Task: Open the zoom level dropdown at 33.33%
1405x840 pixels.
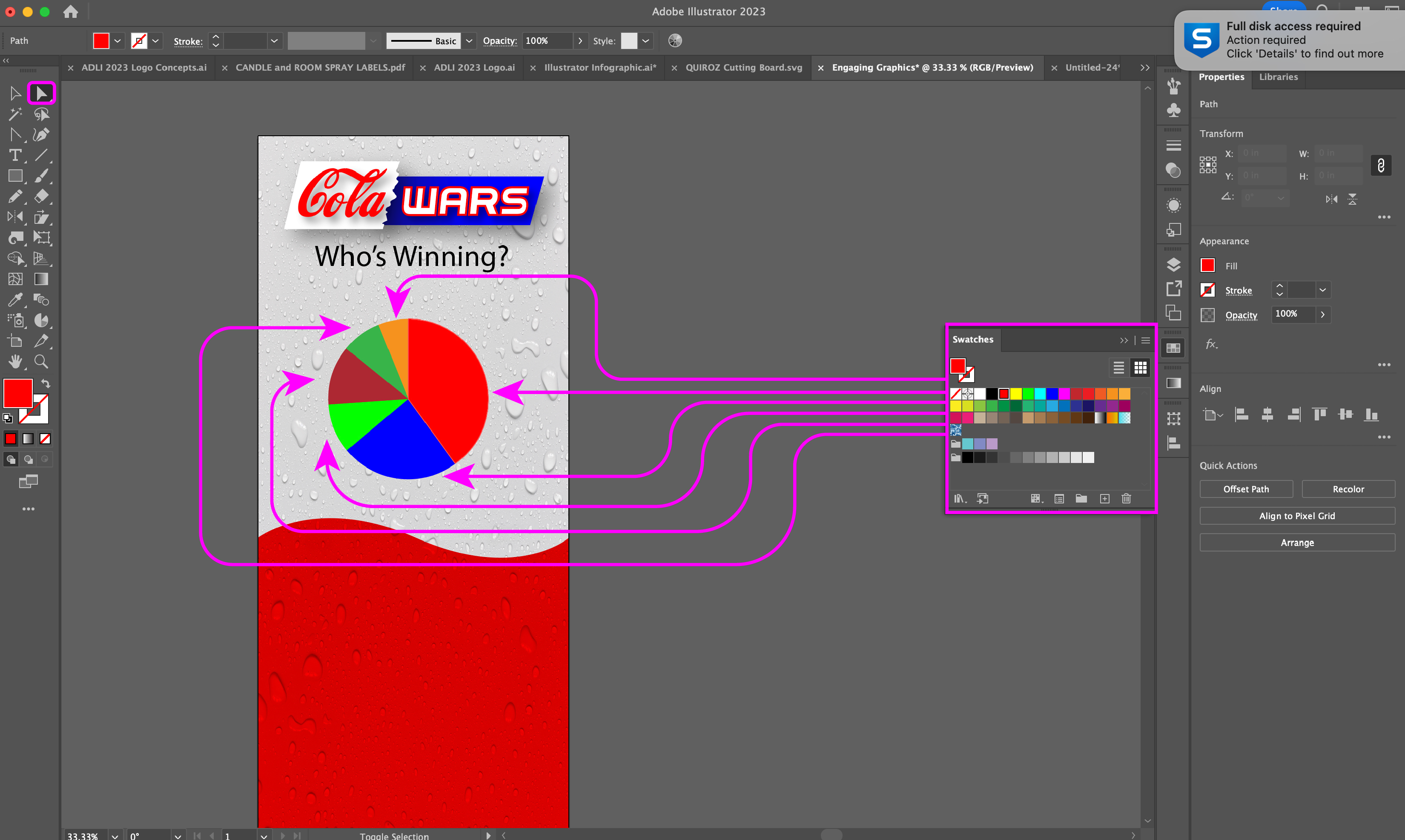Action: click(x=115, y=835)
